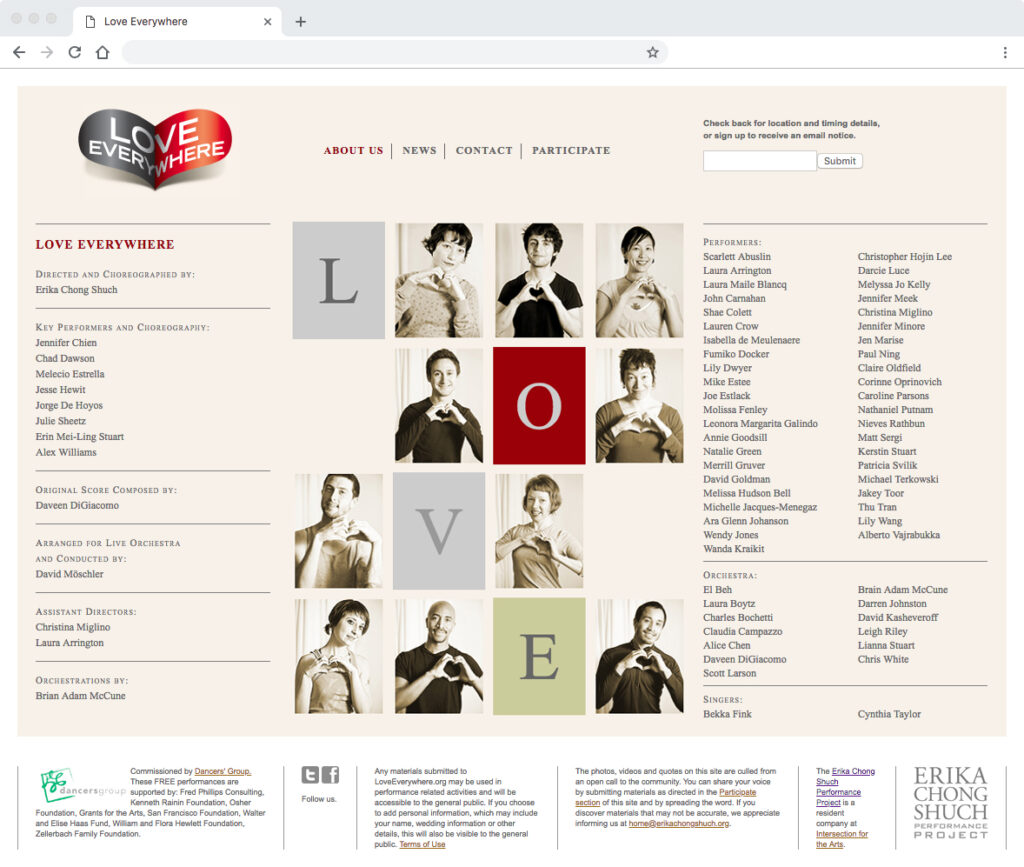Click the woman's photo right of the V tile

[x=539, y=531]
